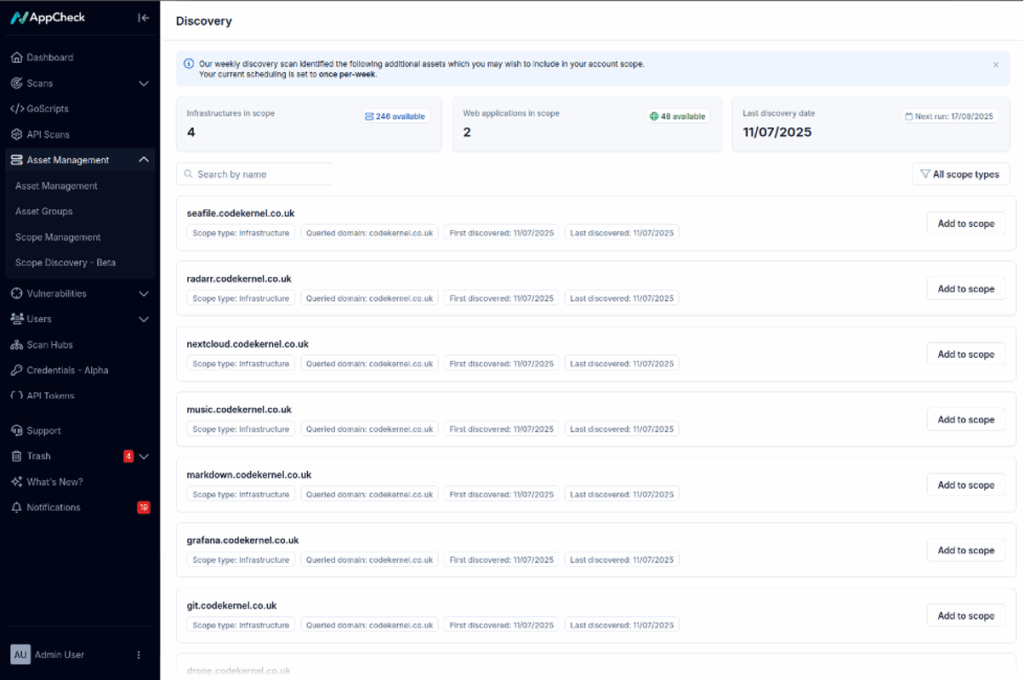The width and height of the screenshot is (1024, 680).
Task: Open the All scope types filter
Action: (x=960, y=174)
